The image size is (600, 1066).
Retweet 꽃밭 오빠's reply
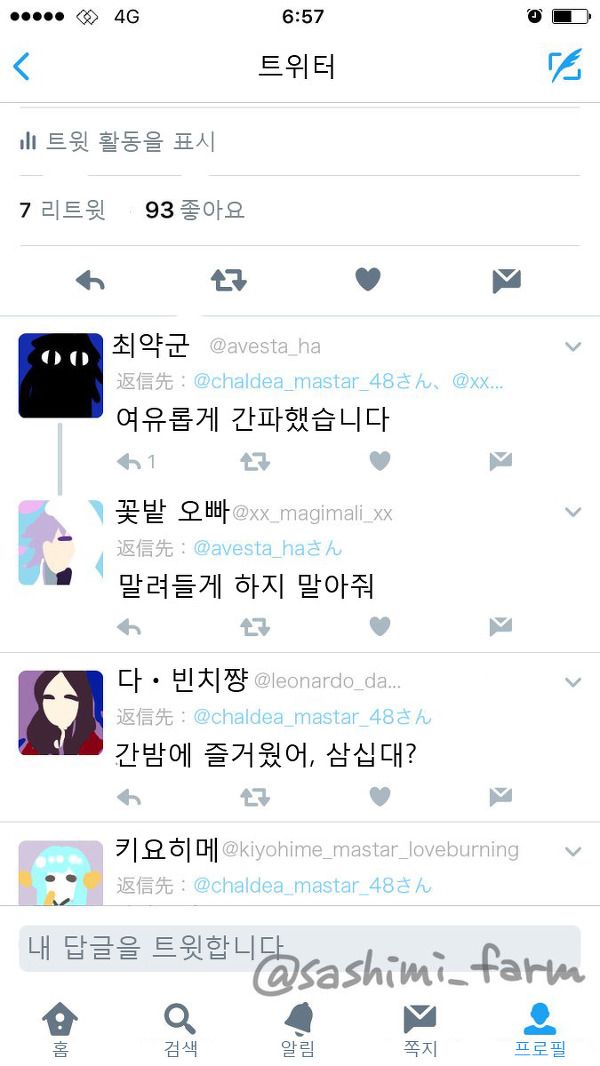255,626
